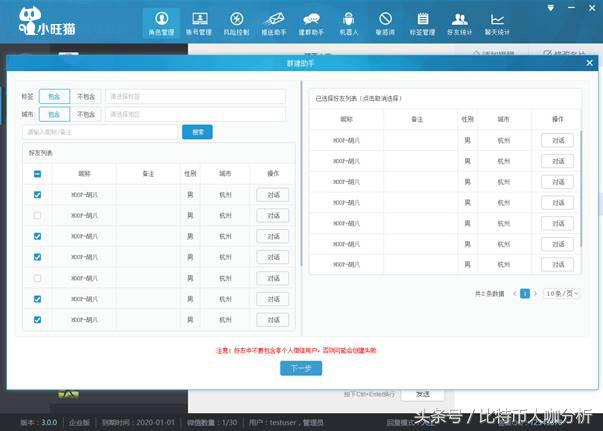This screenshot has height=431, width=603.
Task: Click the scrollbar of selected-friends list
Action: 581,188
